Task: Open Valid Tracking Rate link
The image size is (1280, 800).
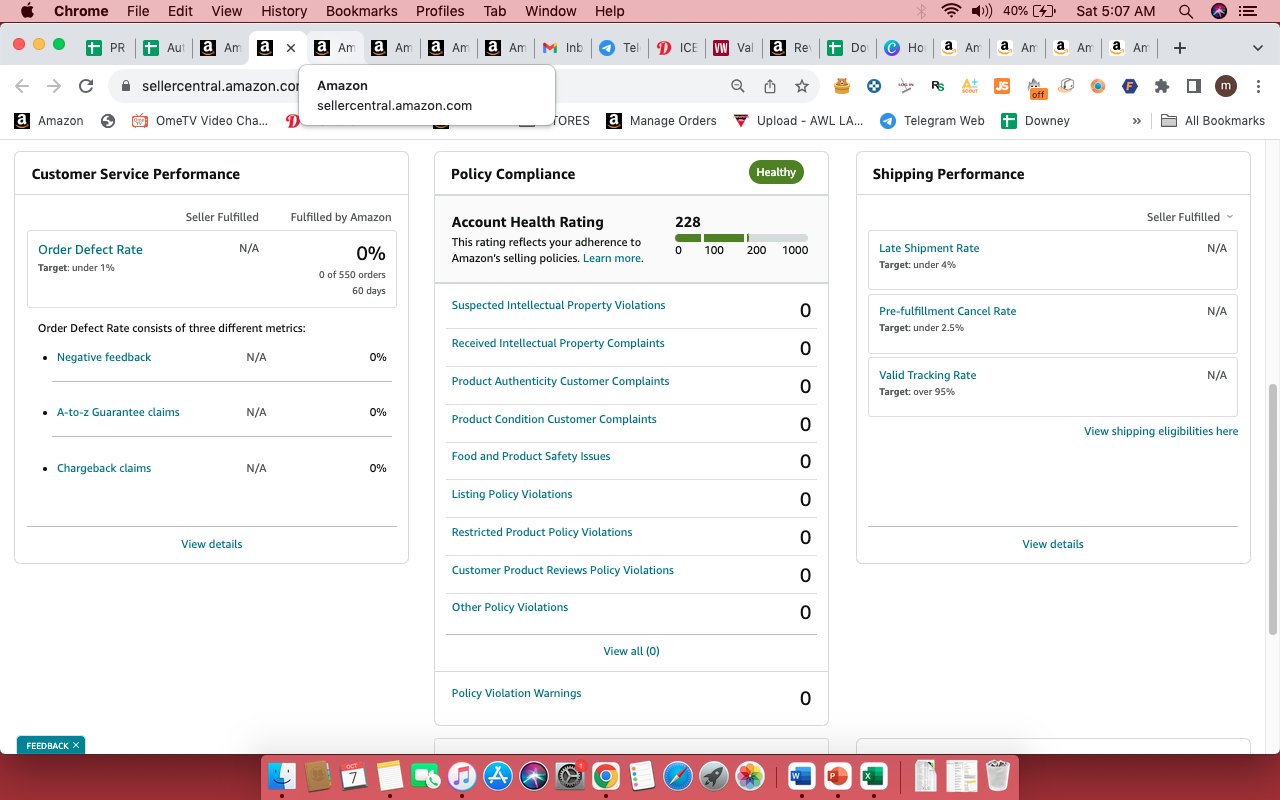Action: (x=927, y=375)
